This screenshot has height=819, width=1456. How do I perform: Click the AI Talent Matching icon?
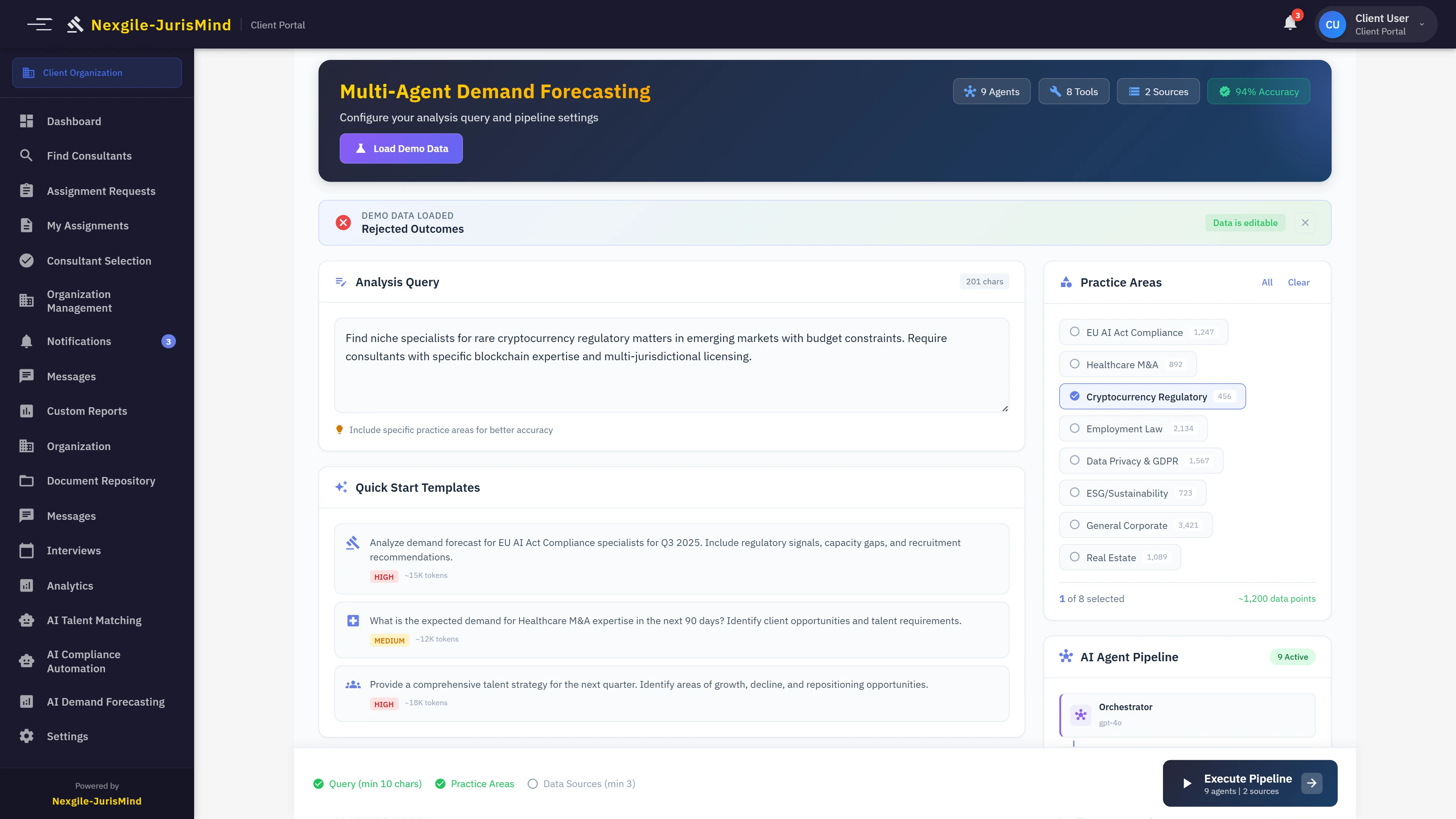27,620
